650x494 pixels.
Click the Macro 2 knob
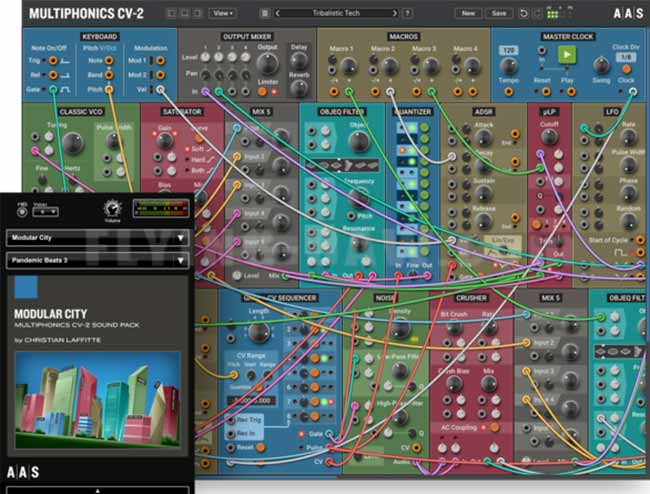click(x=389, y=66)
